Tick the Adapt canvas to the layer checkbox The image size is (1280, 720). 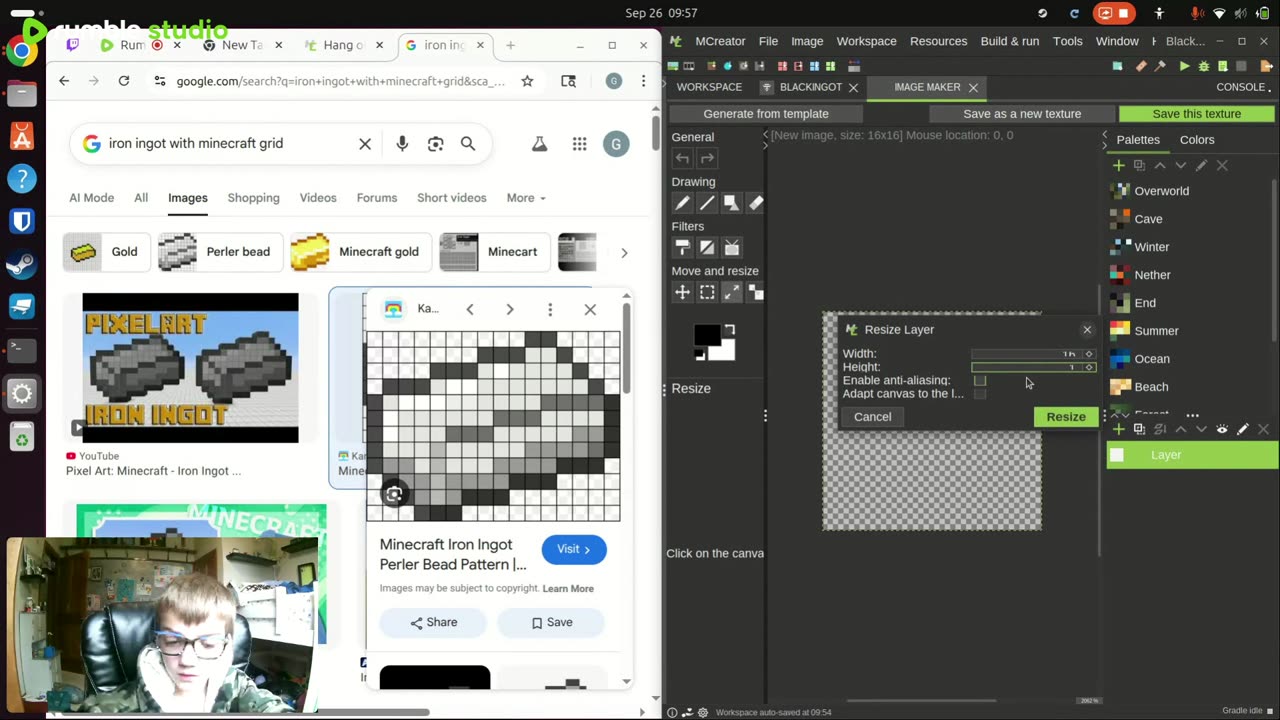coord(980,393)
